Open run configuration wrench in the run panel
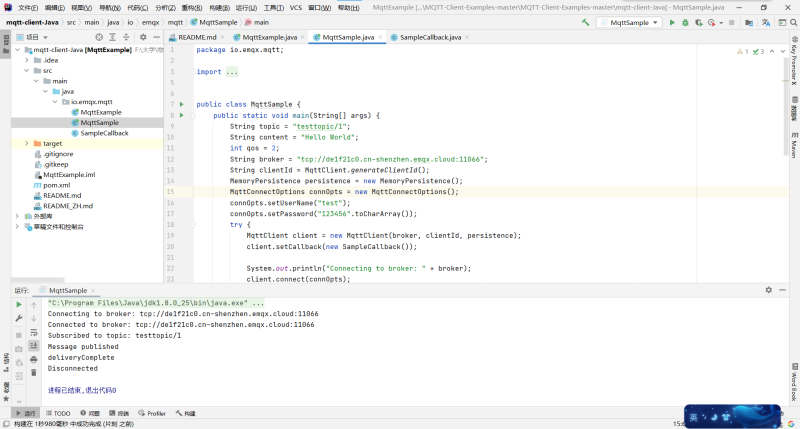Image resolution: width=800 pixels, height=429 pixels. pos(19,318)
